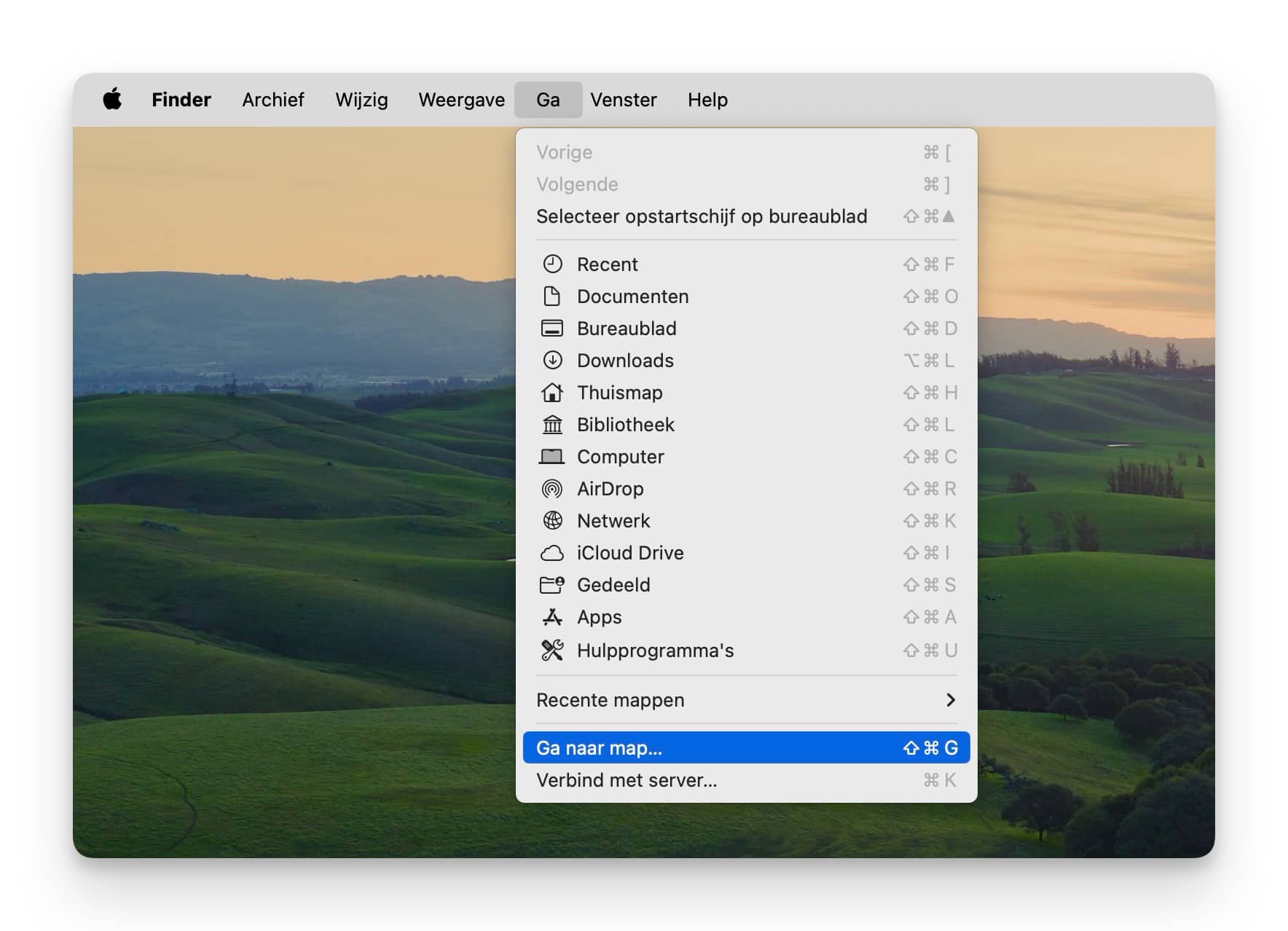The width and height of the screenshot is (1288, 931).
Task: Select the Recent entry label
Action: [607, 264]
